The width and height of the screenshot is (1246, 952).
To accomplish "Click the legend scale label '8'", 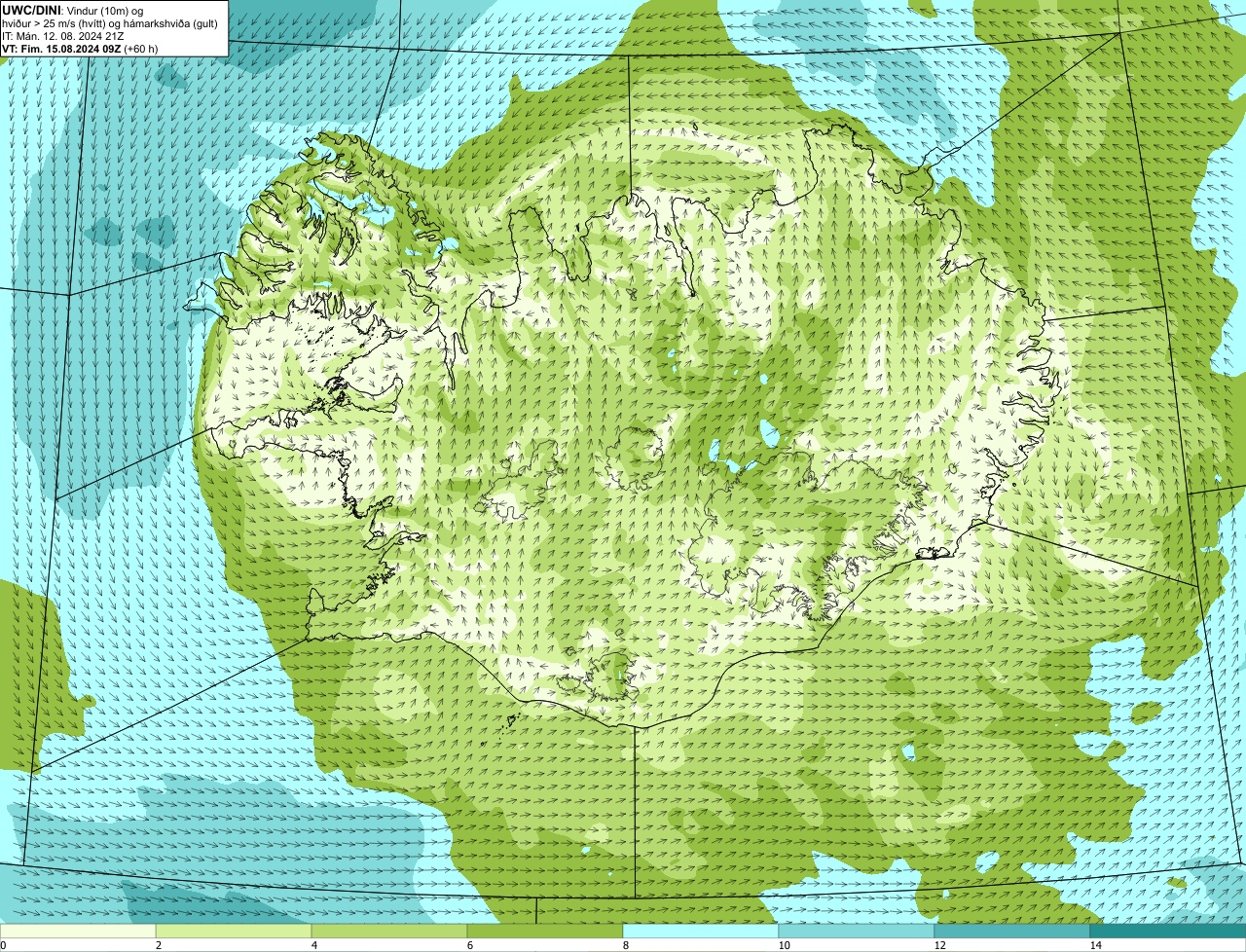I will [625, 945].
